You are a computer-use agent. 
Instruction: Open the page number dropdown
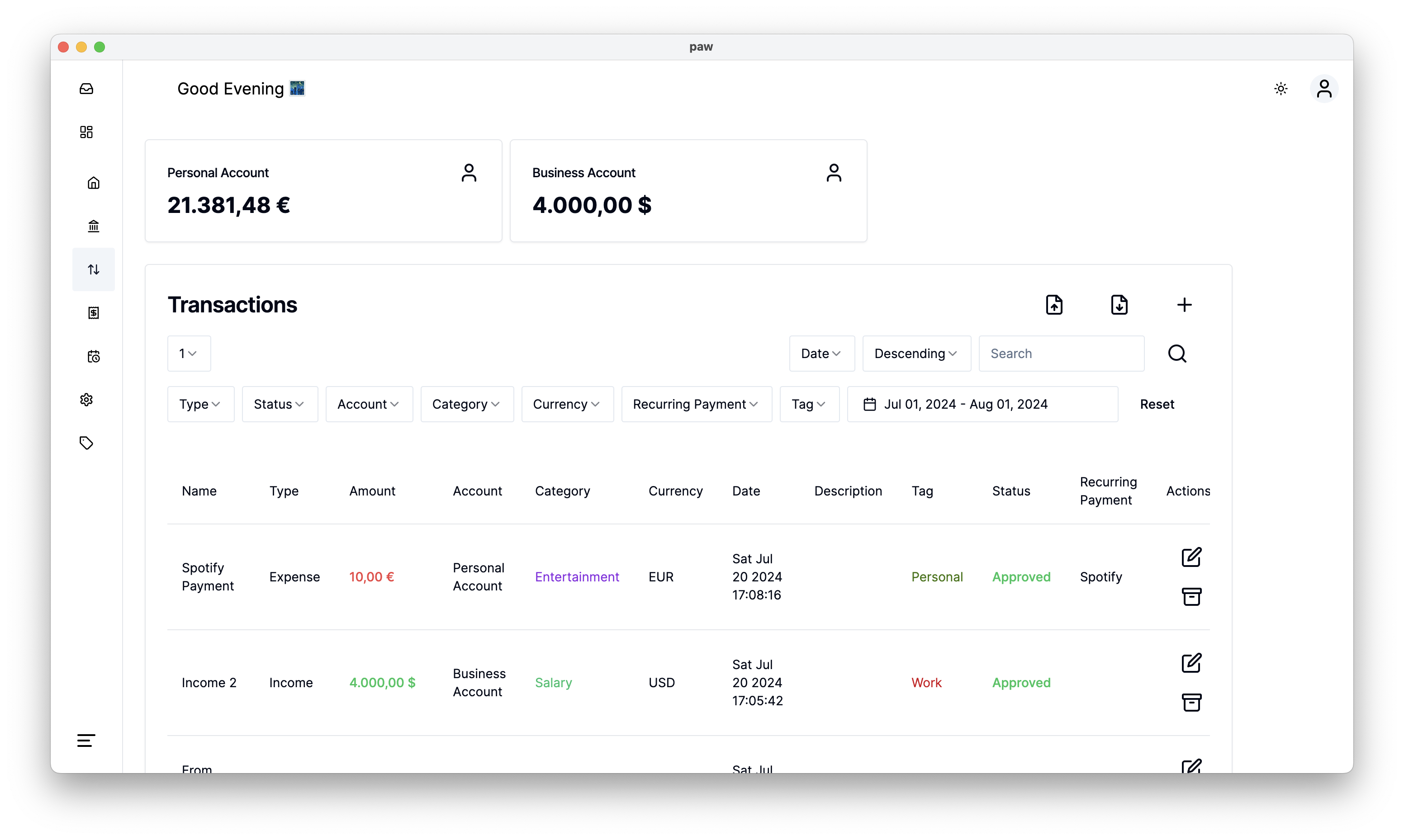tap(189, 354)
